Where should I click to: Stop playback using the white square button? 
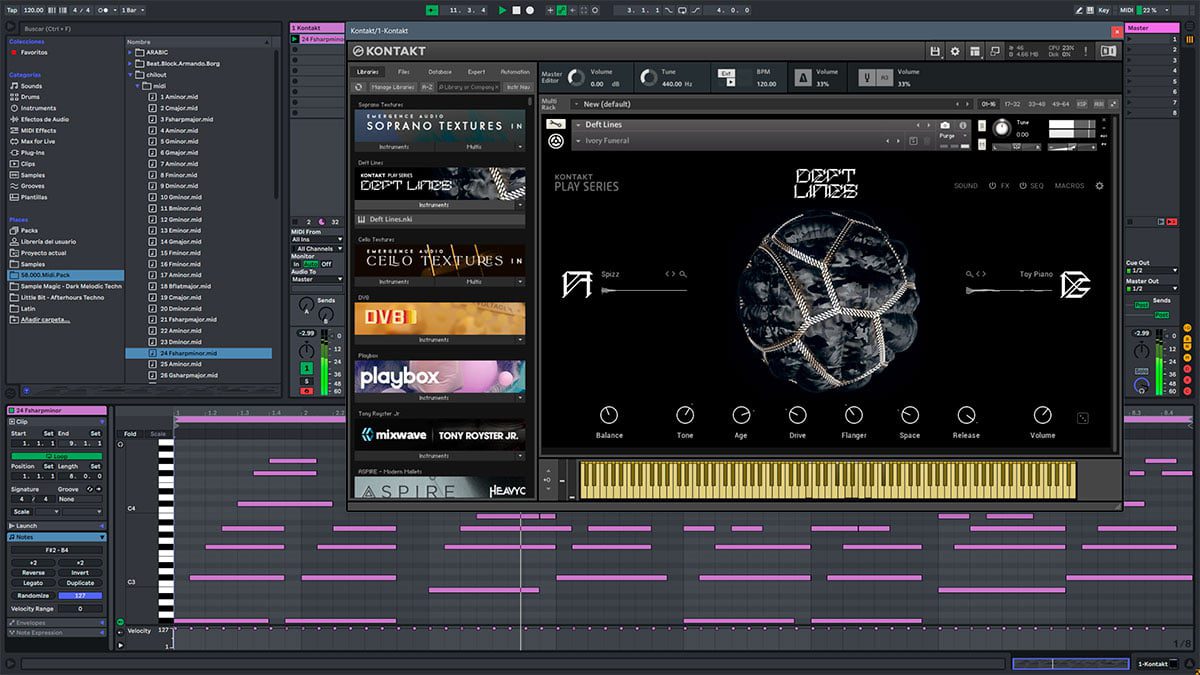pyautogui.click(x=516, y=10)
